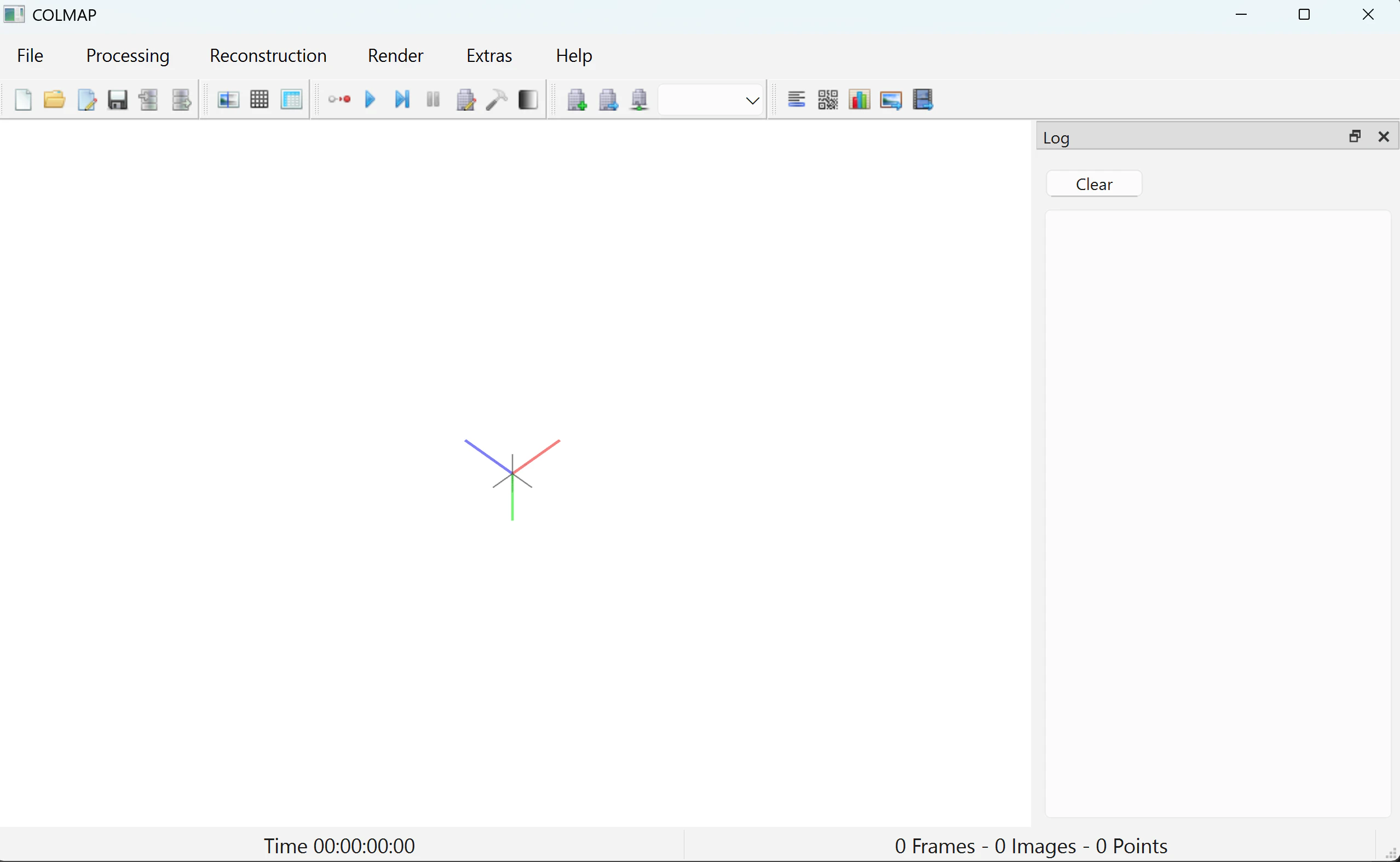Minimize the COLMAP window

tap(1241, 15)
